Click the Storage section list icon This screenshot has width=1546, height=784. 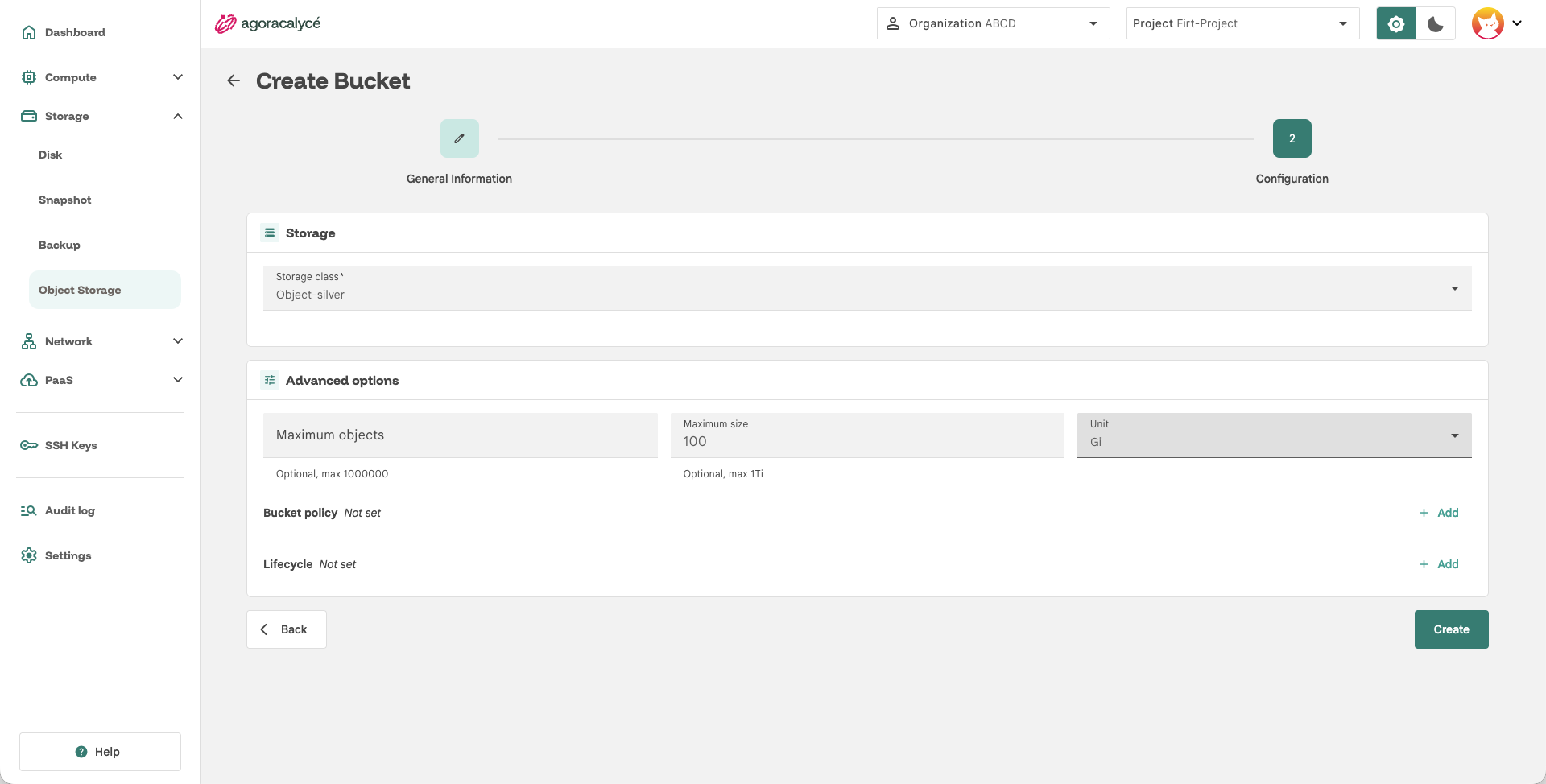pos(270,233)
